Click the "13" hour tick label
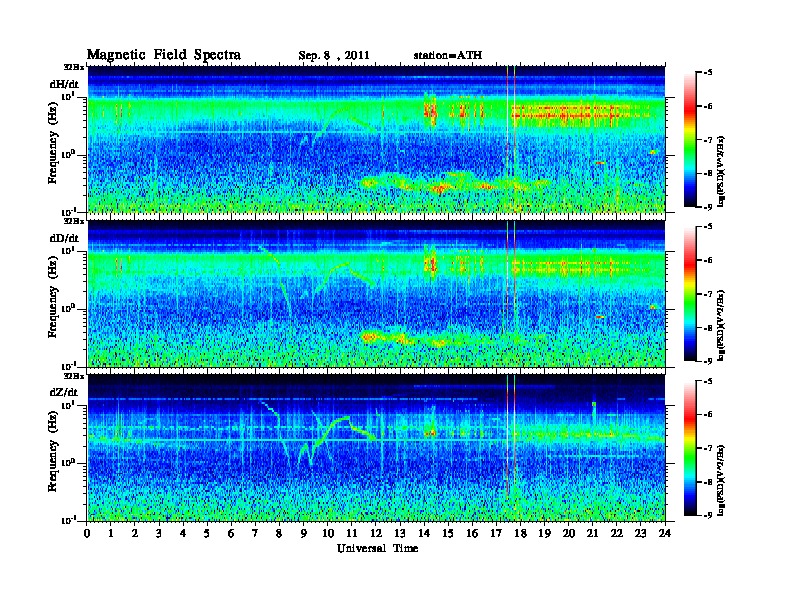 tap(400, 534)
